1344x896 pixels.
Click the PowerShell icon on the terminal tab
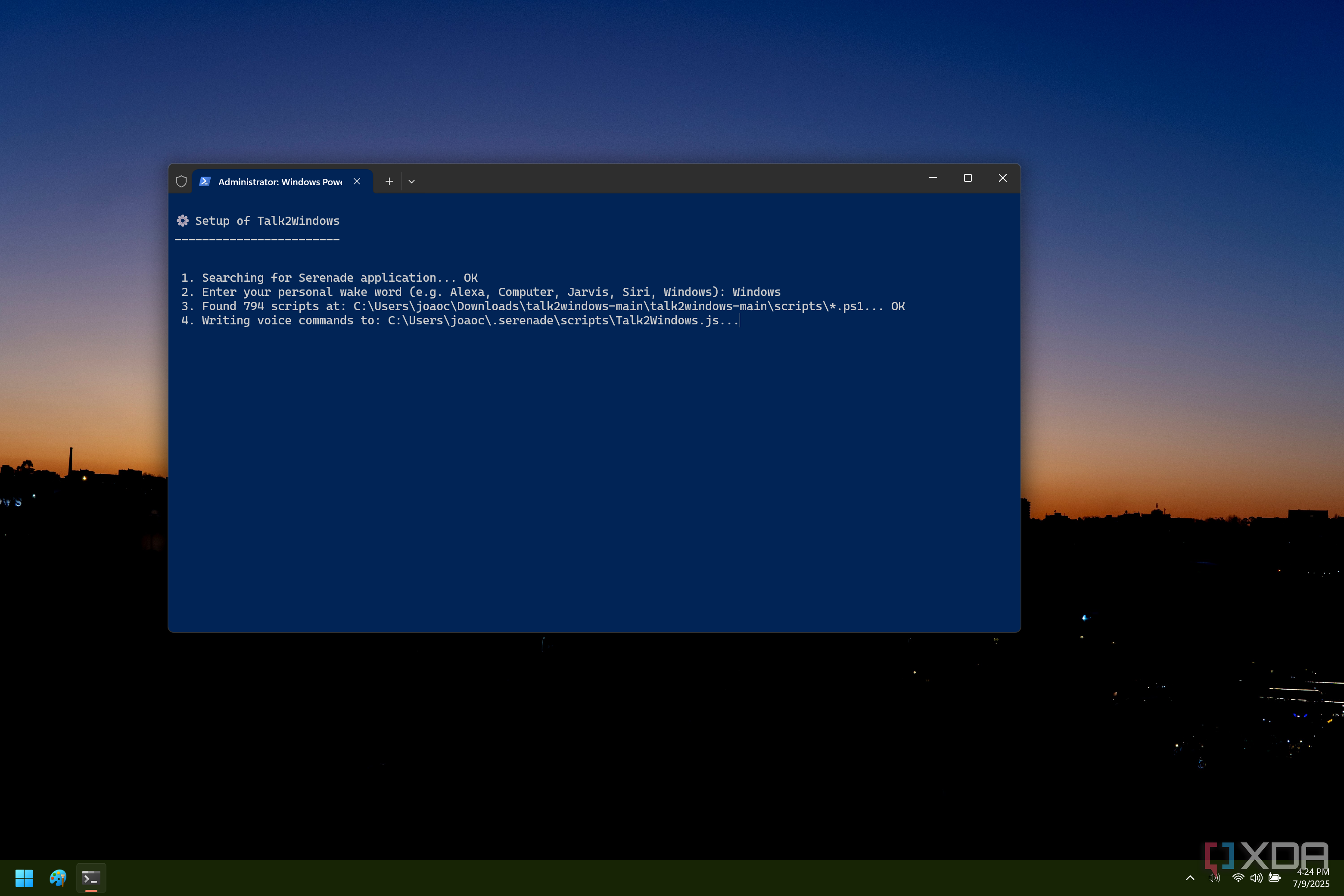tap(205, 181)
